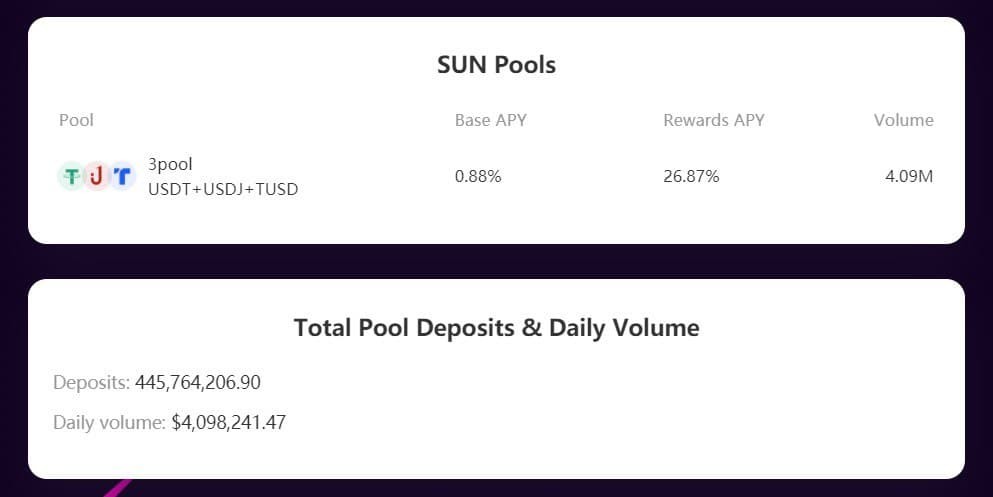Image resolution: width=993 pixels, height=497 pixels.
Task: Click the SUN Pools heading
Action: [496, 65]
